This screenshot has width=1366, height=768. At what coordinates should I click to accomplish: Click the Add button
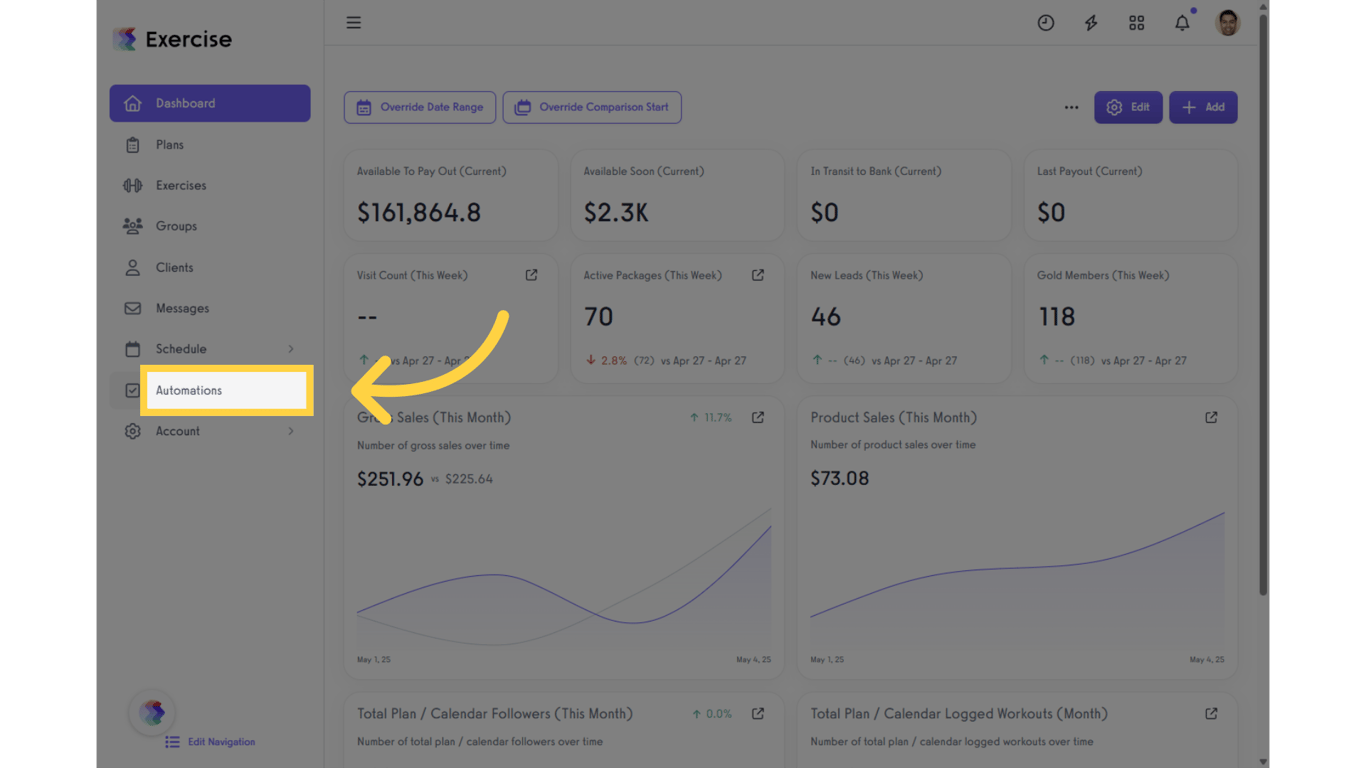point(1203,107)
